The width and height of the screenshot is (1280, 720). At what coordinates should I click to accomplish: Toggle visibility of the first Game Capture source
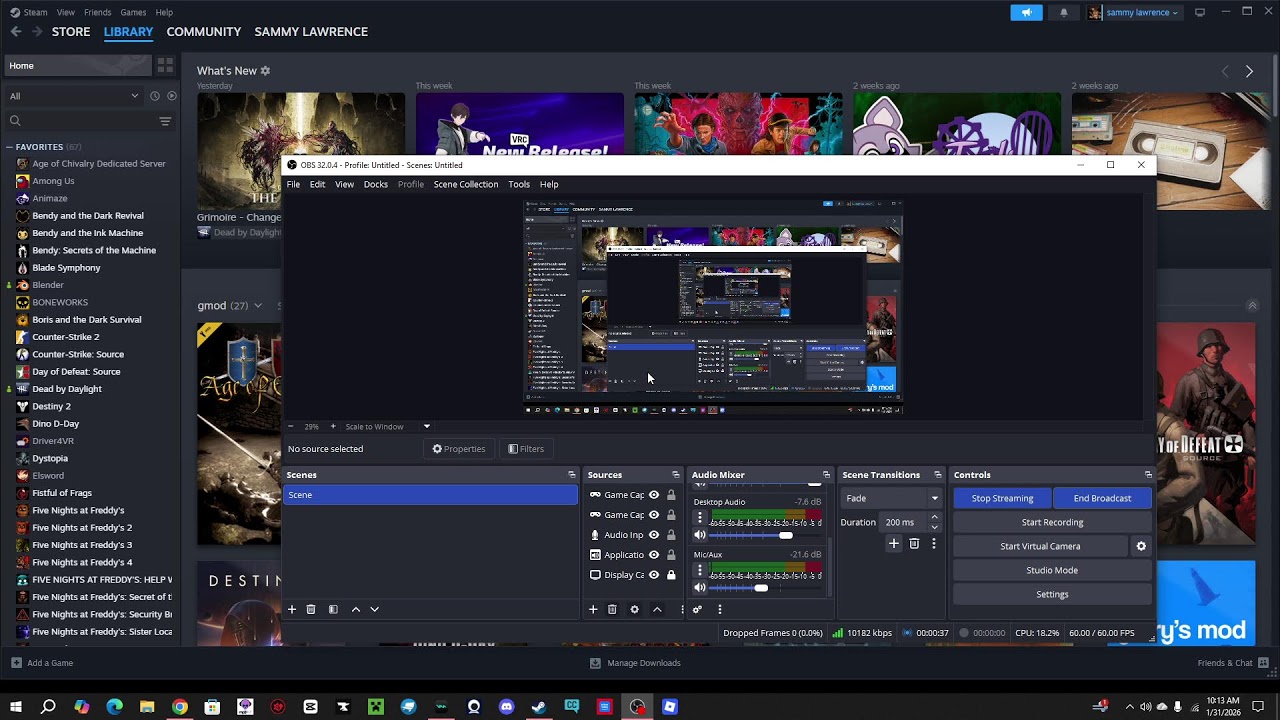pos(654,495)
